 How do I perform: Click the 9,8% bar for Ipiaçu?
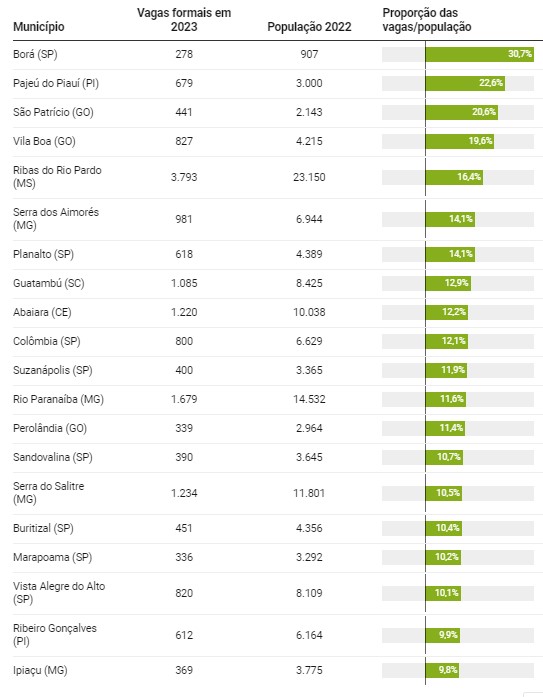tap(442, 670)
